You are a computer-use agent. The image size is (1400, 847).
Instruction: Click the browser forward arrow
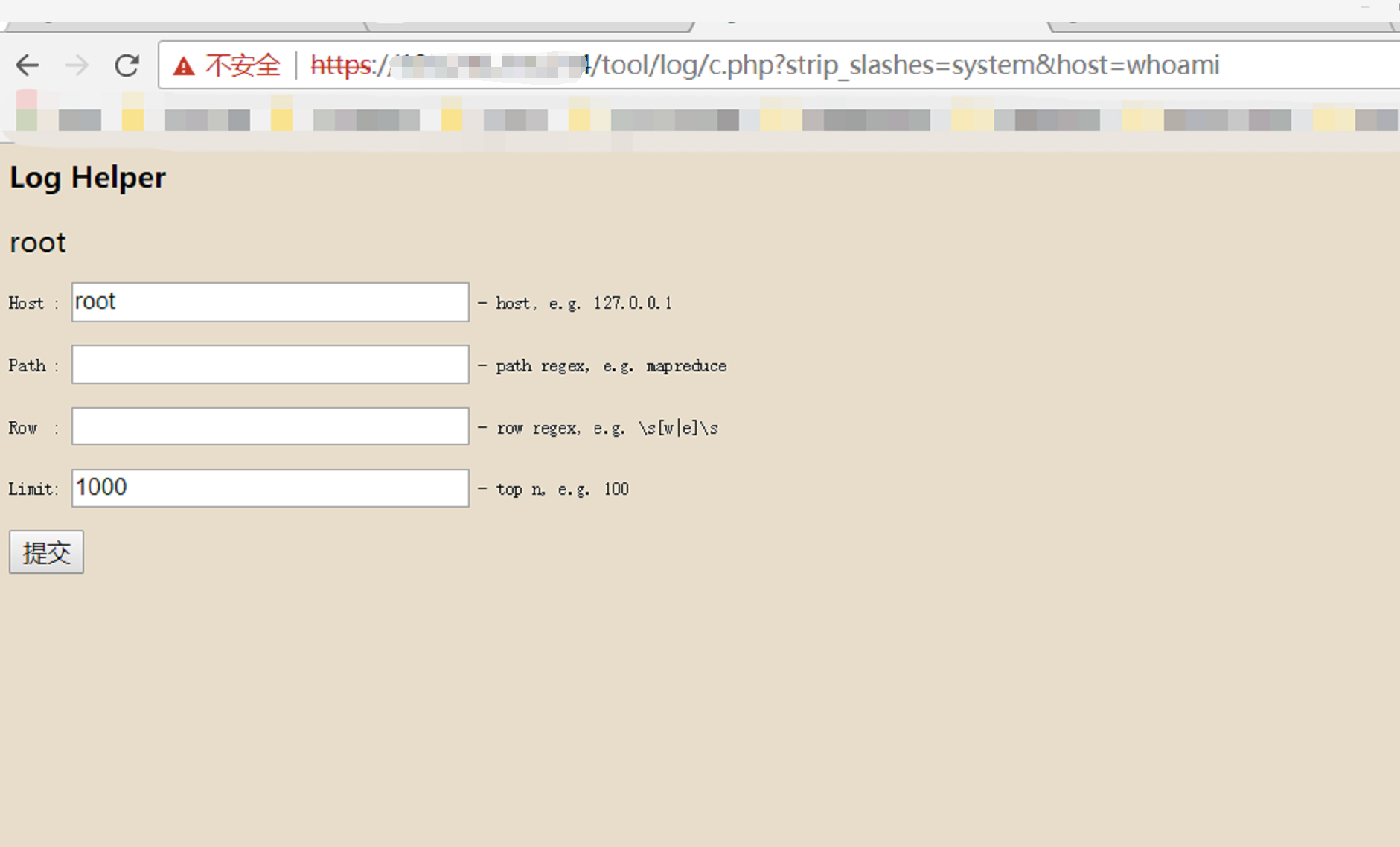click(x=77, y=65)
